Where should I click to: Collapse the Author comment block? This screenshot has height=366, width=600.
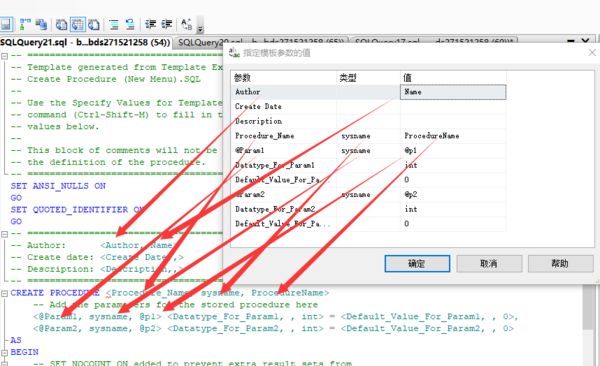(5, 234)
